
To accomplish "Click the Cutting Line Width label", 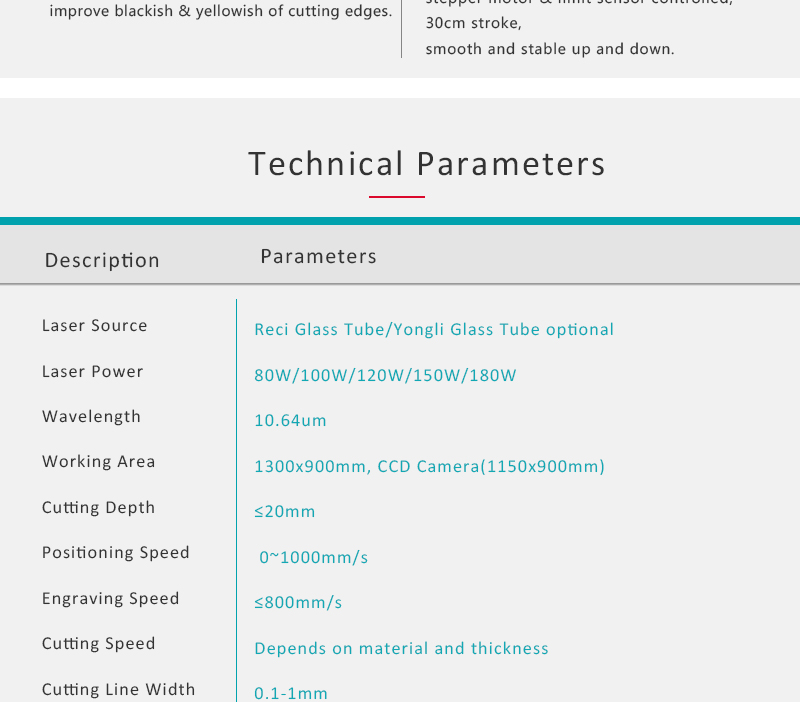I will pos(118,689).
